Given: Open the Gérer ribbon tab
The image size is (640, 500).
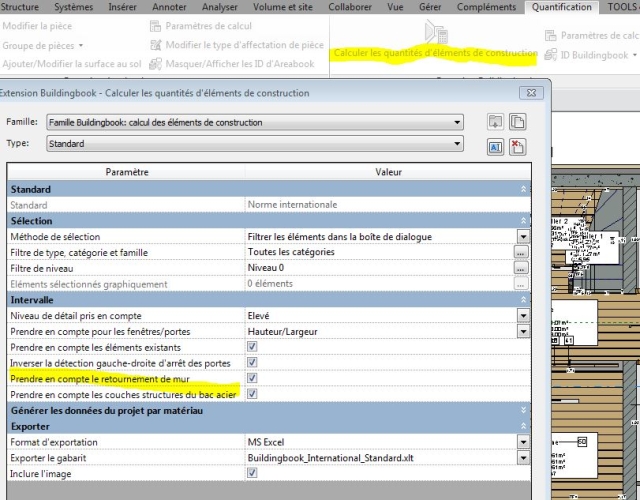Looking at the screenshot, I should (x=430, y=7).
